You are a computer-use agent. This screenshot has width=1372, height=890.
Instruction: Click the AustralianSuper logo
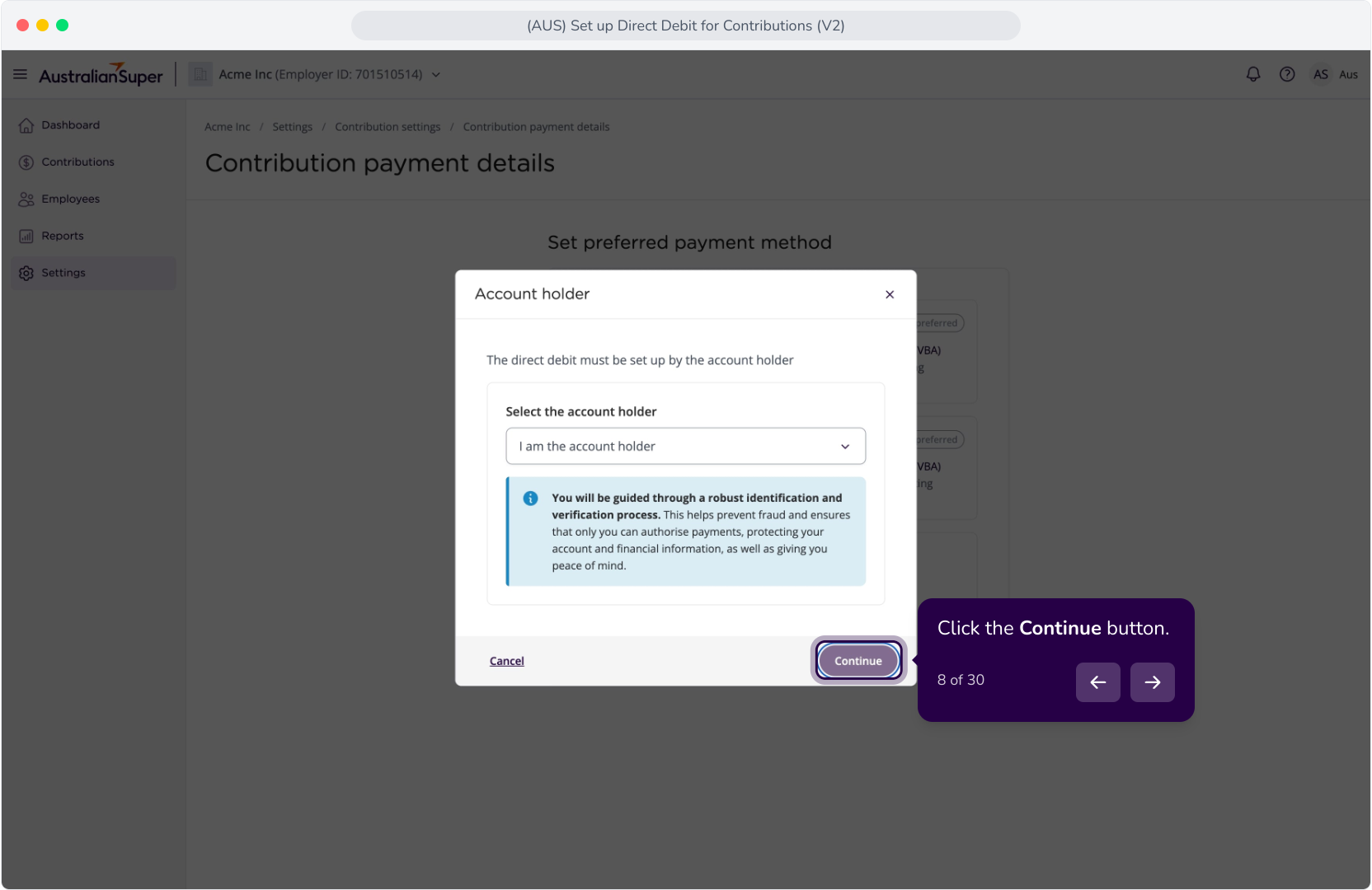[101, 74]
